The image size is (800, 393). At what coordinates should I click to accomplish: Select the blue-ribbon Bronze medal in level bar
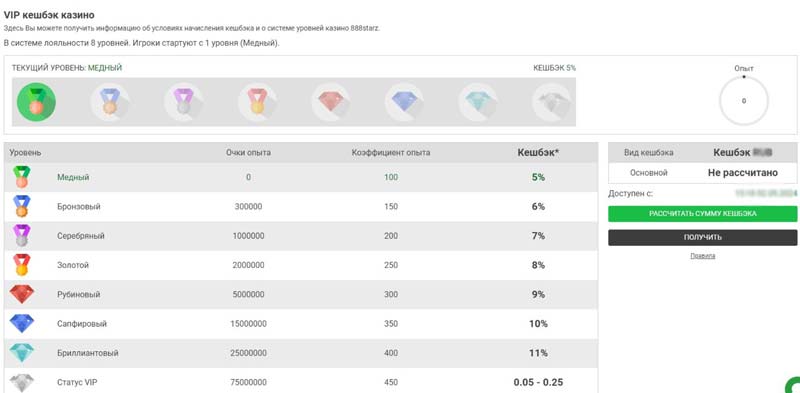[x=110, y=102]
